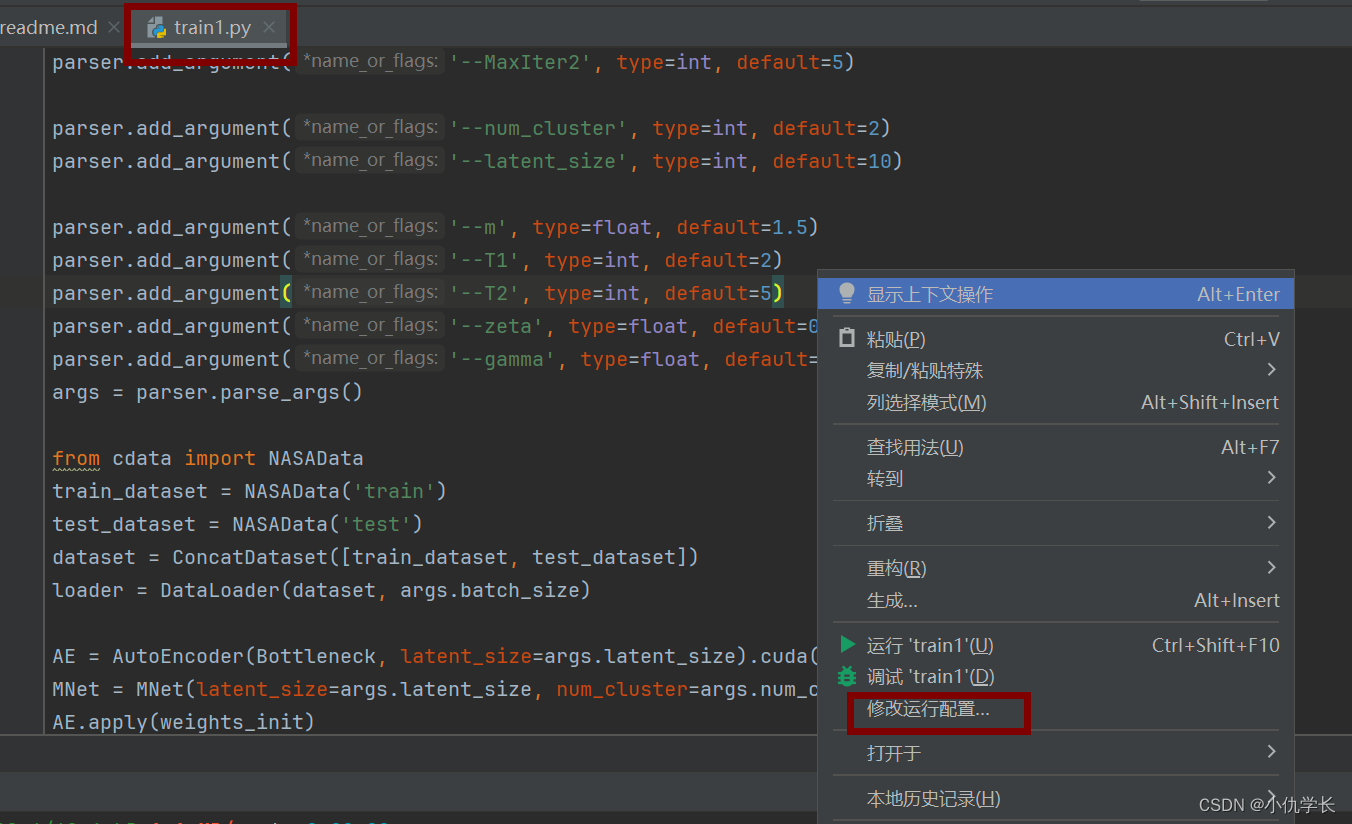
Task: Click the underlined 'from' keyword
Action: click(x=76, y=458)
